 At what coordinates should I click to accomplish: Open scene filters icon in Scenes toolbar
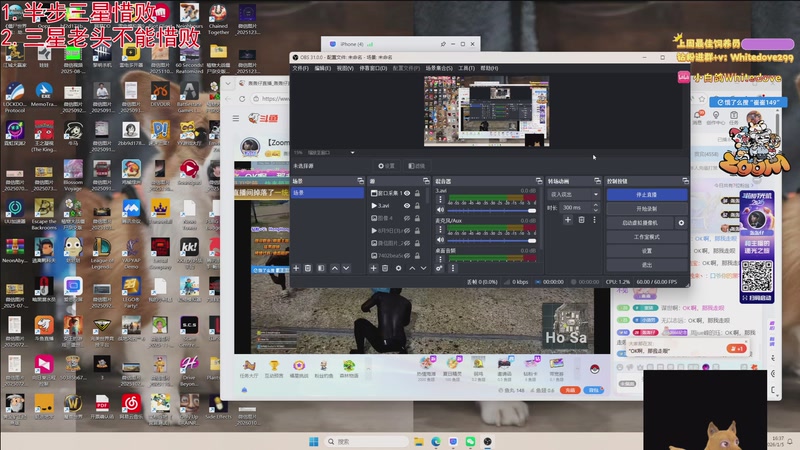point(321,268)
